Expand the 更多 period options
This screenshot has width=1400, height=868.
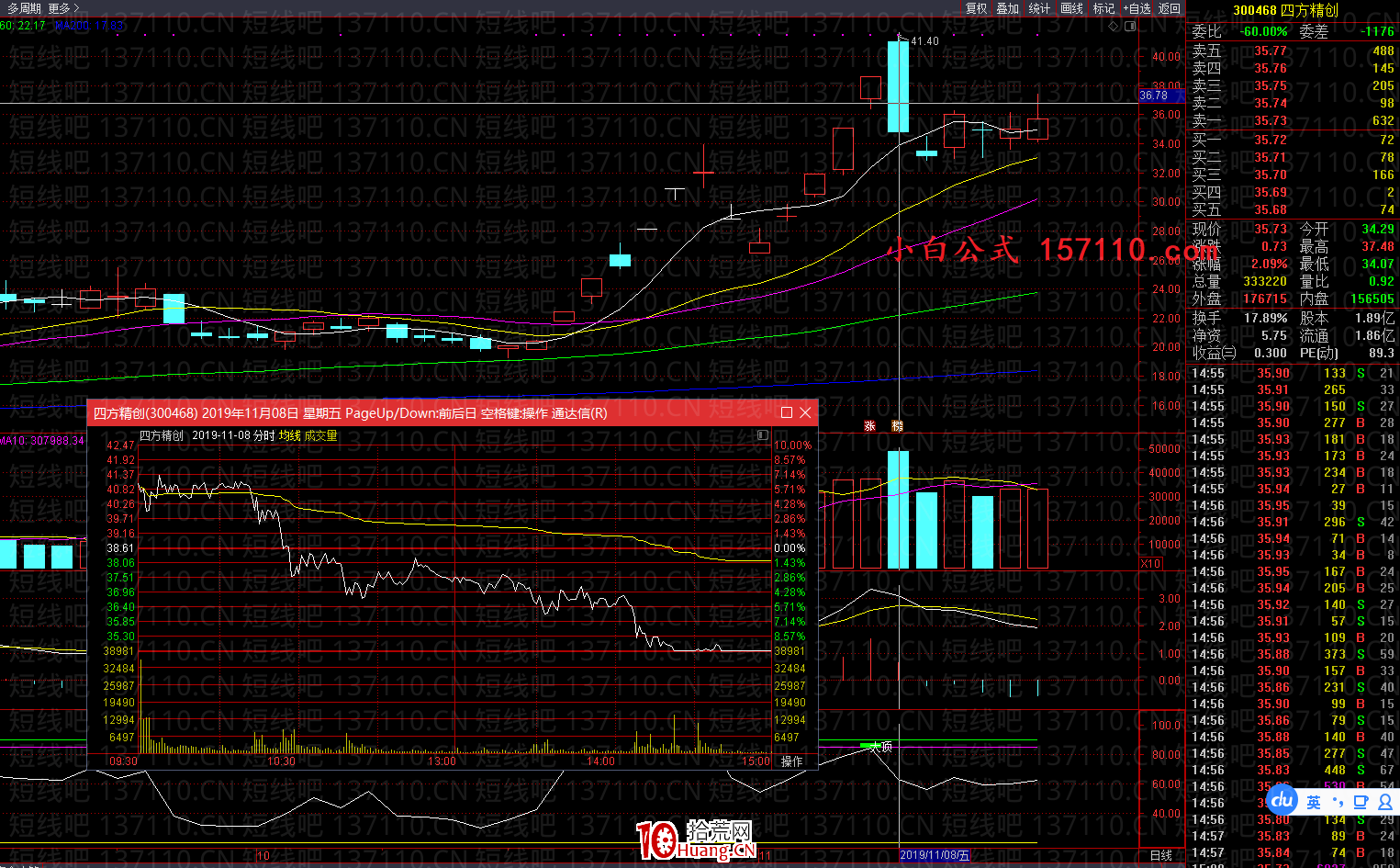tap(62, 8)
